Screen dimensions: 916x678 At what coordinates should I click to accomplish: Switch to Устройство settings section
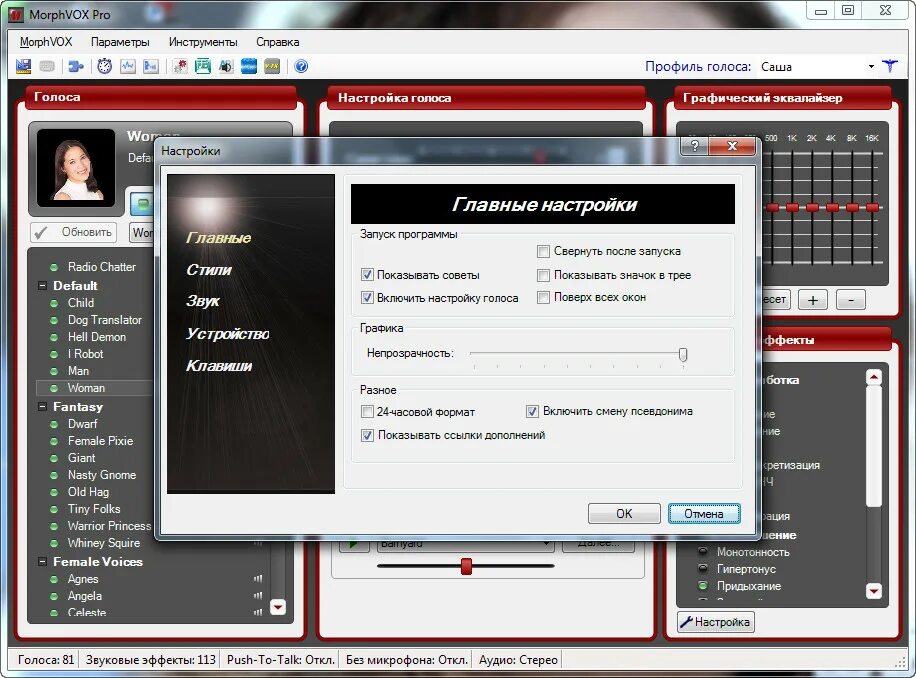[227, 333]
